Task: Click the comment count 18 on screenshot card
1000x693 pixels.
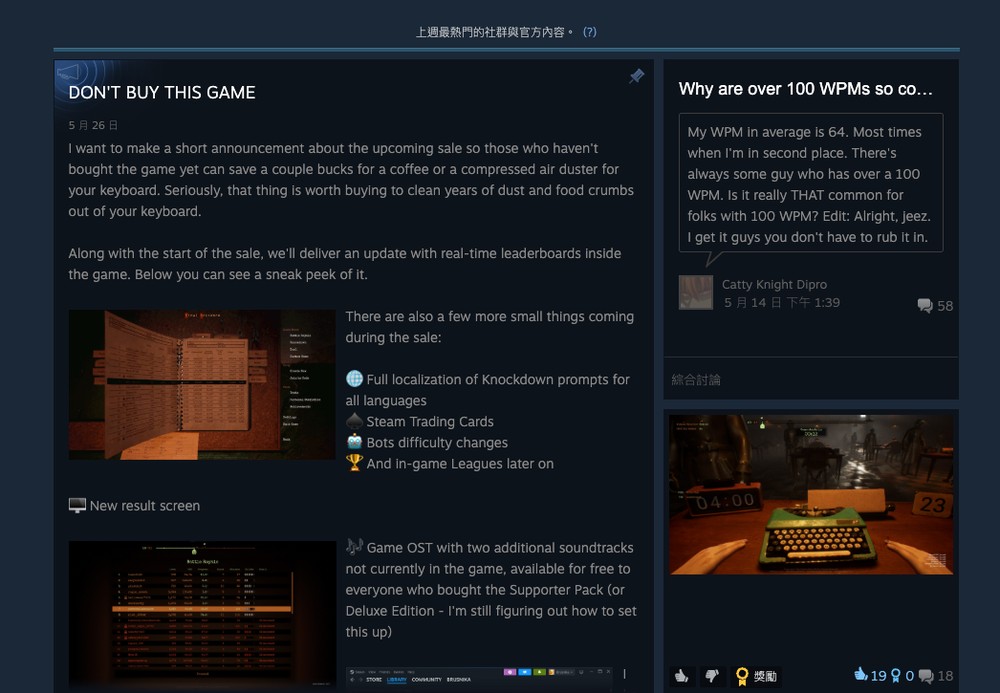Action: pyautogui.click(x=936, y=676)
